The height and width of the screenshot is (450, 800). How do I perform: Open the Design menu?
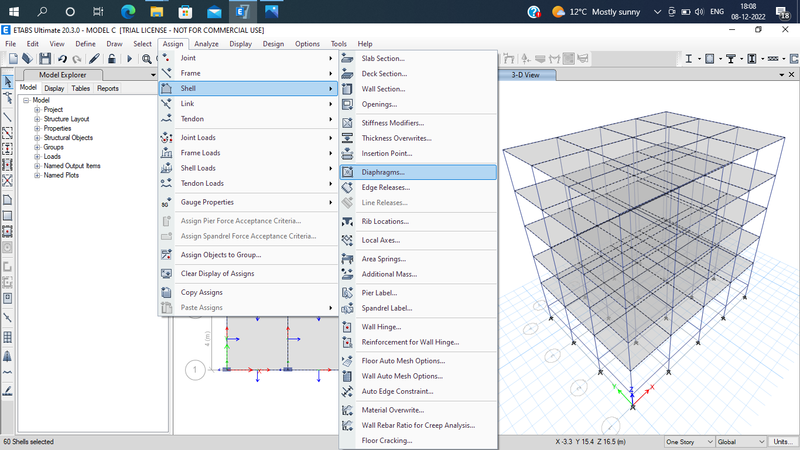pos(273,44)
